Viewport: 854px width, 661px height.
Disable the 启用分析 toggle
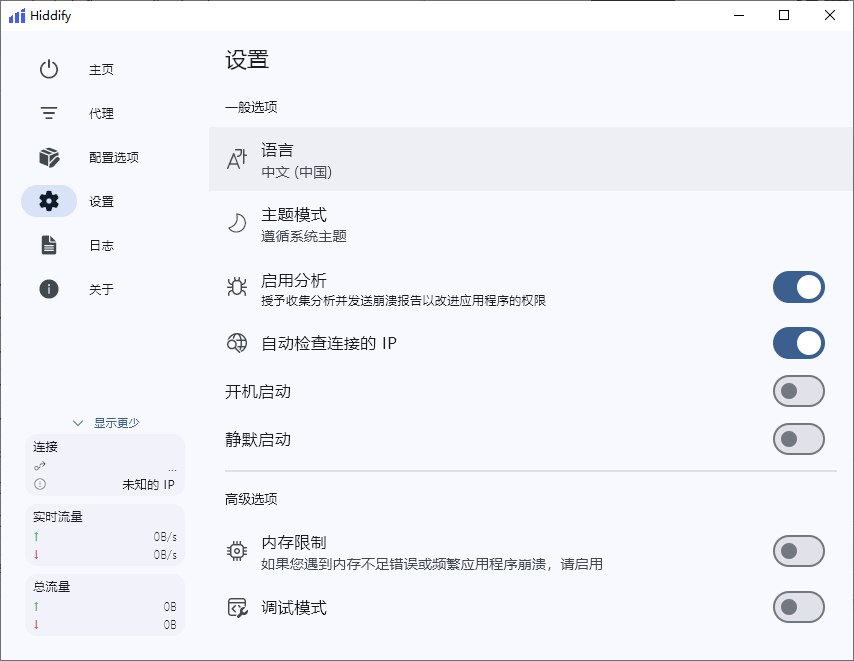(798, 288)
